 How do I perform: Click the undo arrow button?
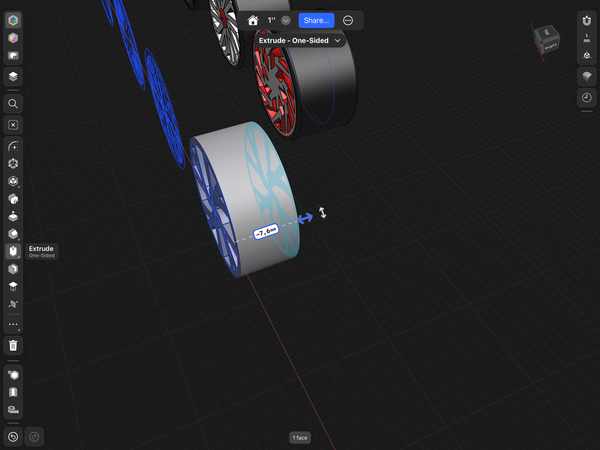click(13, 437)
